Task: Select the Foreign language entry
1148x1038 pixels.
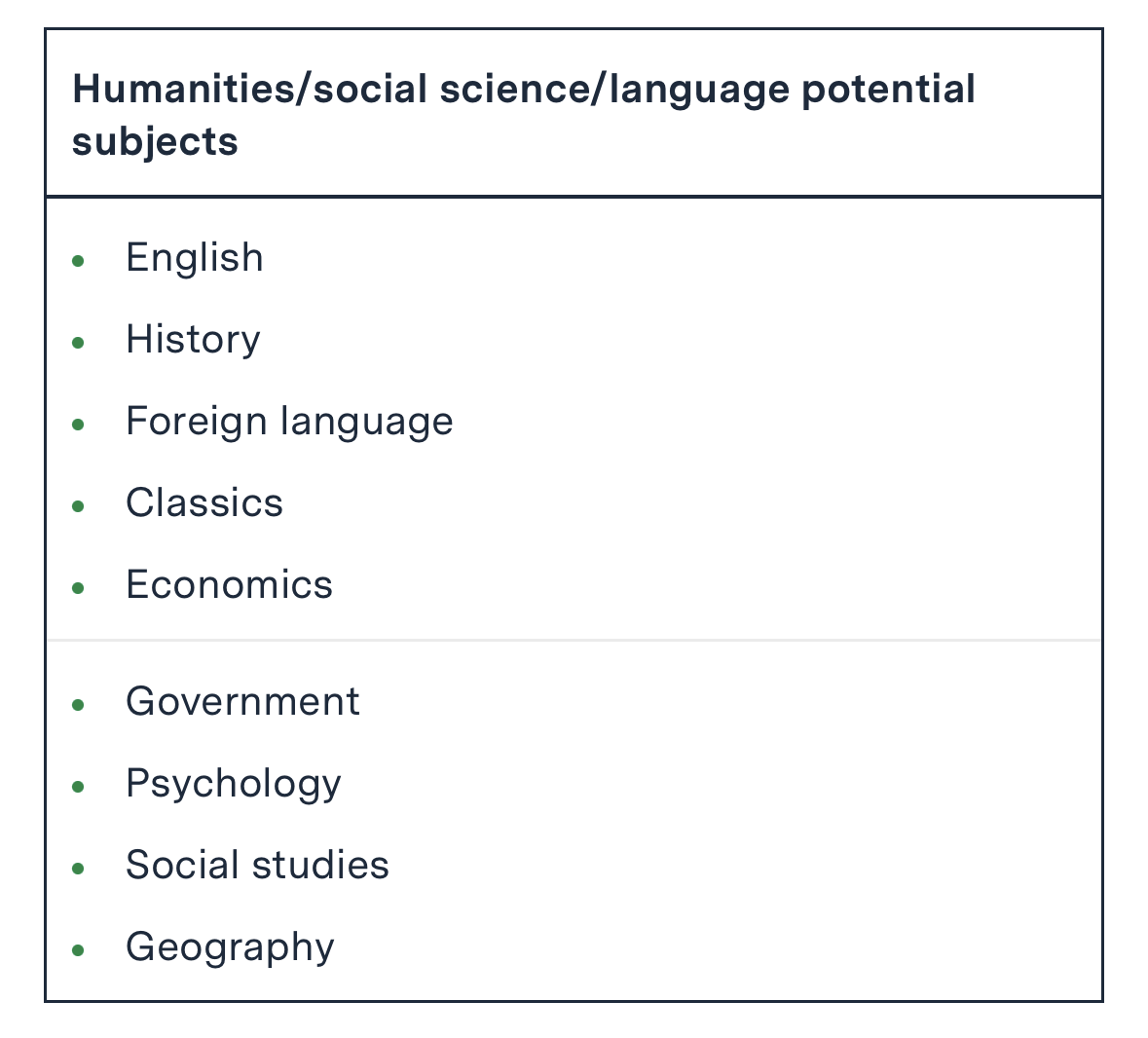Action: point(289,422)
